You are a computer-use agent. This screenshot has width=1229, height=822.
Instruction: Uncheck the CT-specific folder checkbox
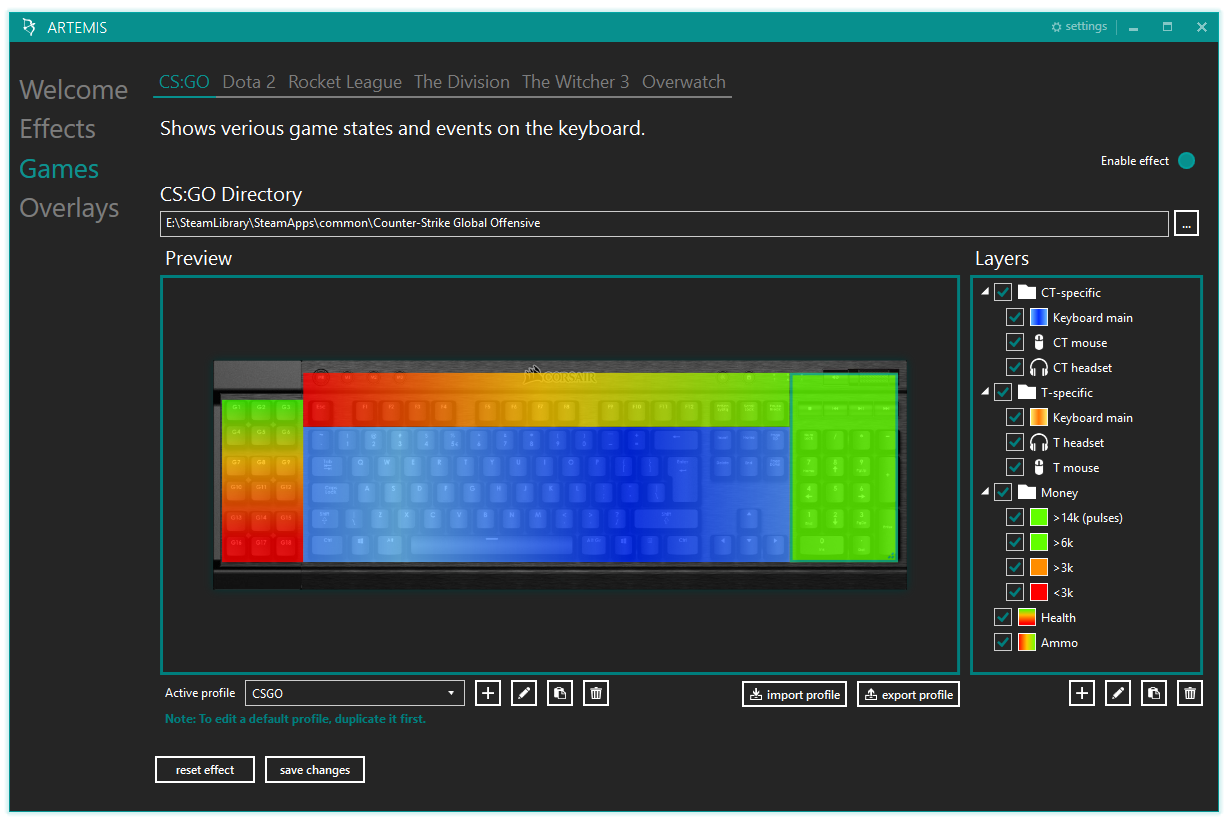point(1003,292)
